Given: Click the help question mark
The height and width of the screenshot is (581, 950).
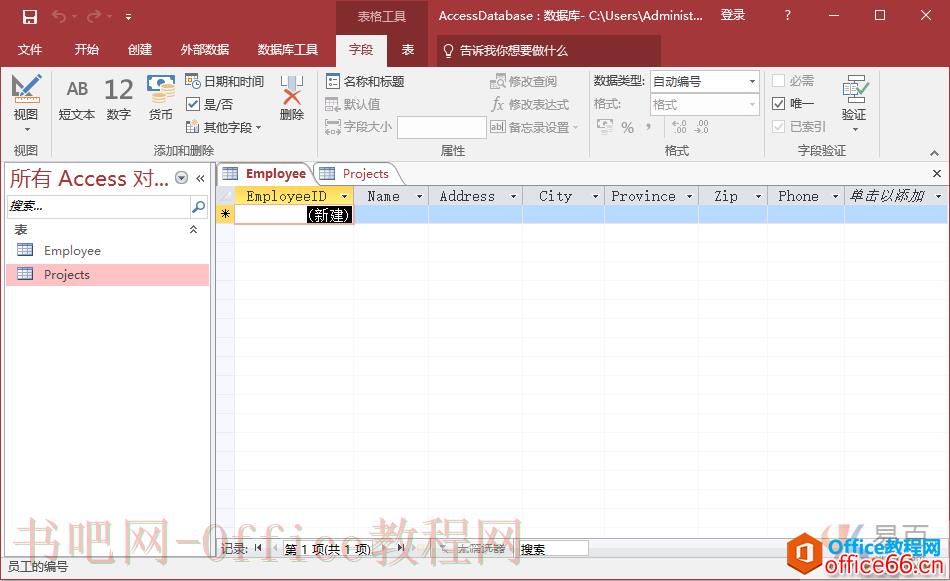Looking at the screenshot, I should point(788,16).
